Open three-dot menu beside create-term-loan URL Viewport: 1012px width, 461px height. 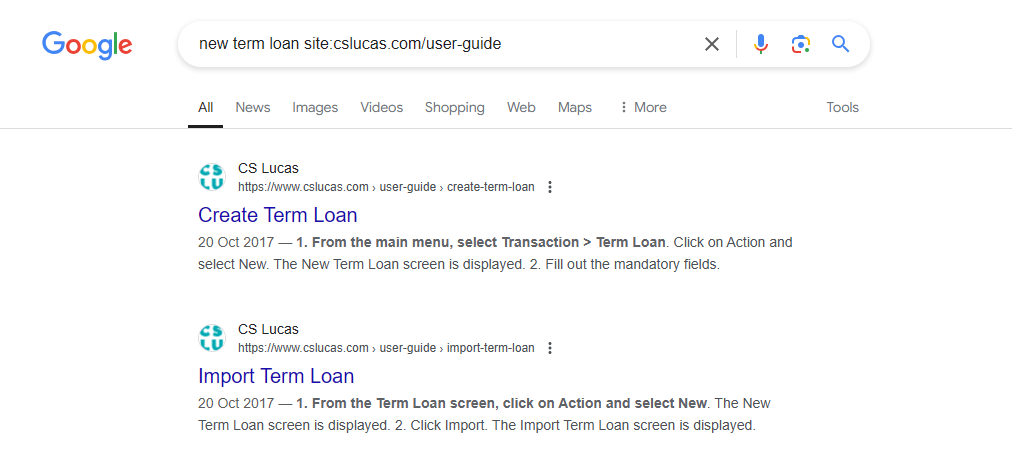[550, 187]
